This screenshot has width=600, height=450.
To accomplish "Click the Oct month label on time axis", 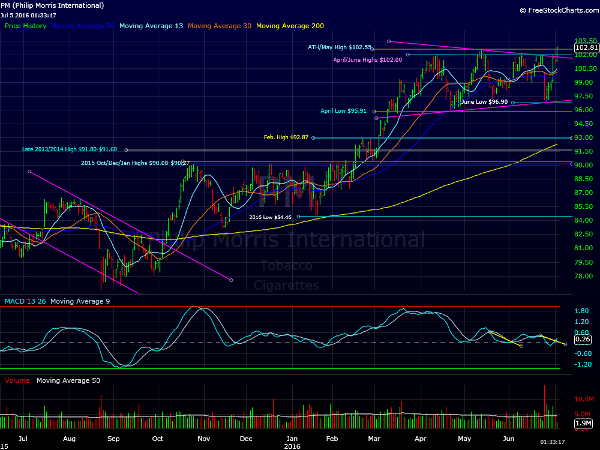I will tap(158, 439).
